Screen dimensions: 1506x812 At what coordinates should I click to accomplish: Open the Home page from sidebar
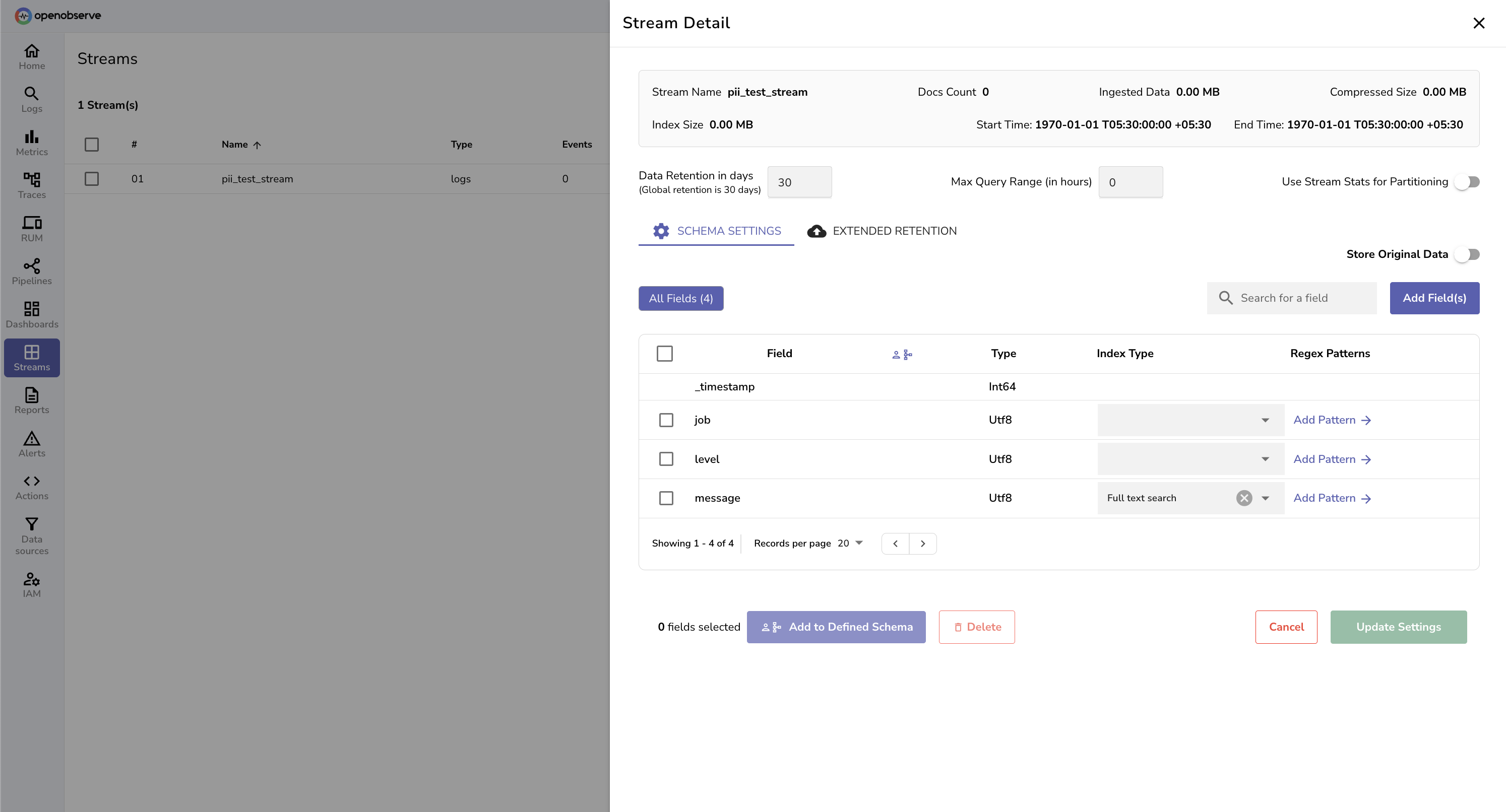tap(32, 56)
